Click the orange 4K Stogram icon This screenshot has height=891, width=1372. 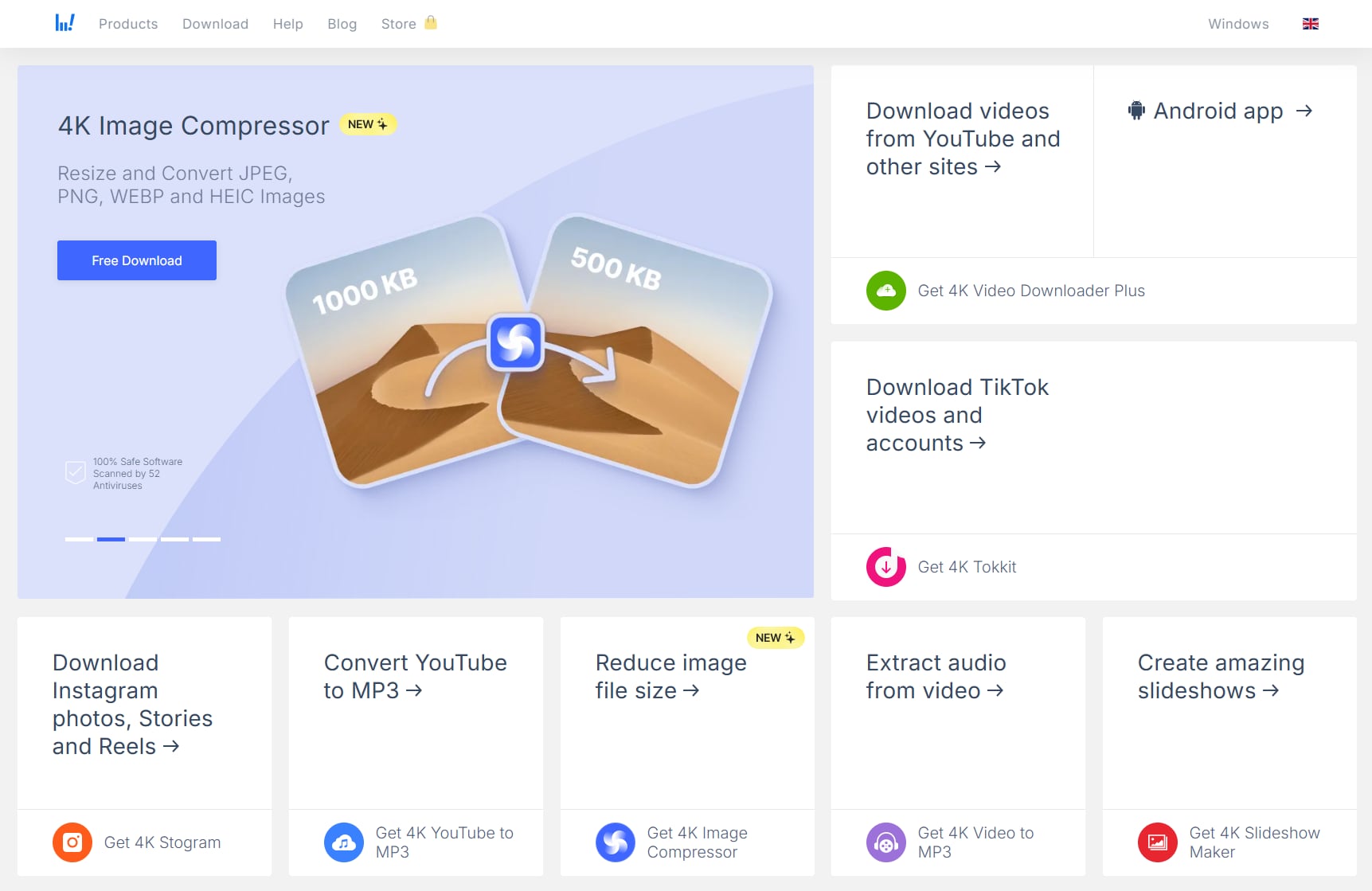pyautogui.click(x=72, y=842)
